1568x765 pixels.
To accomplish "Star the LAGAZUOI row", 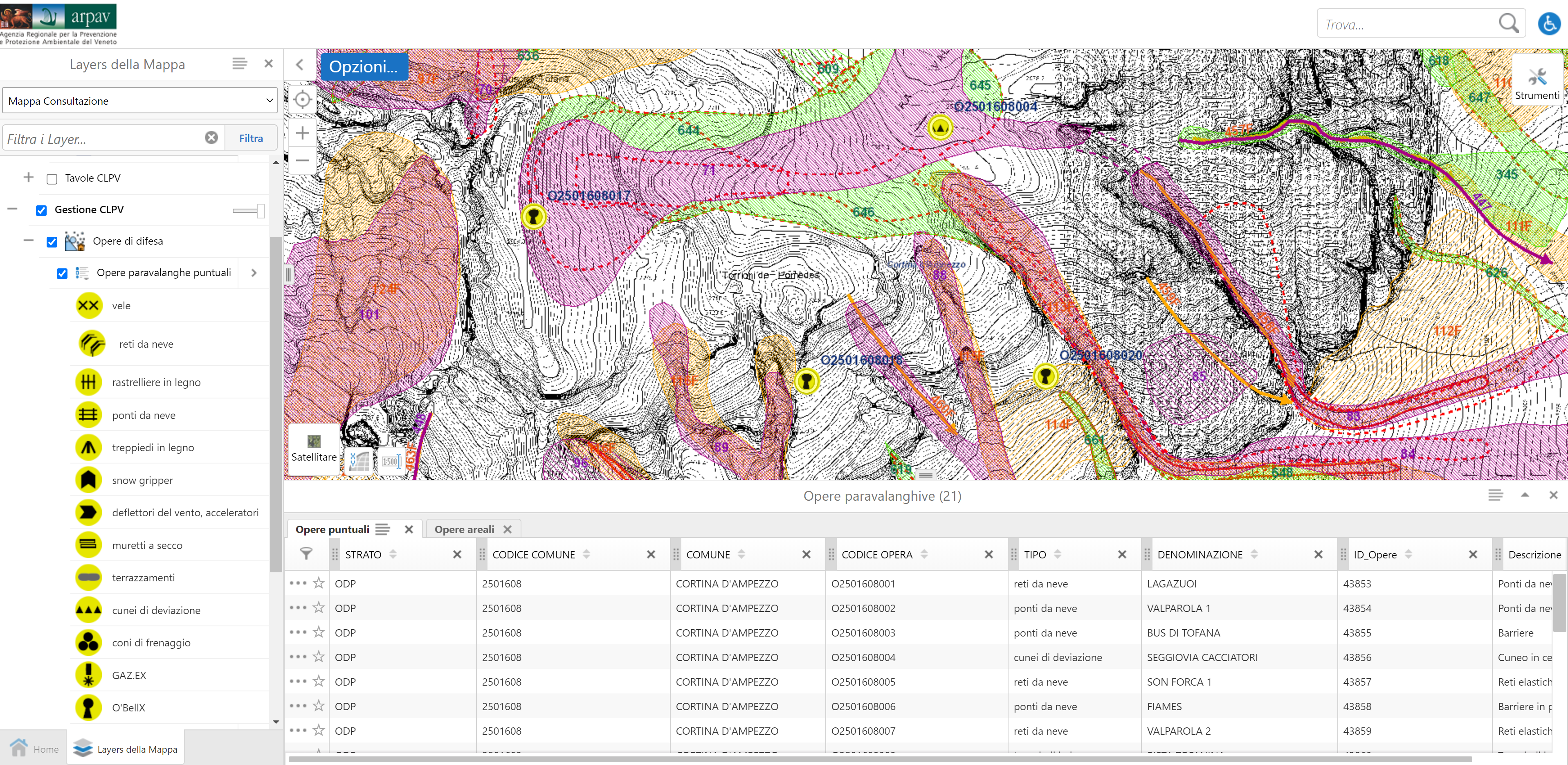I will 318,583.
